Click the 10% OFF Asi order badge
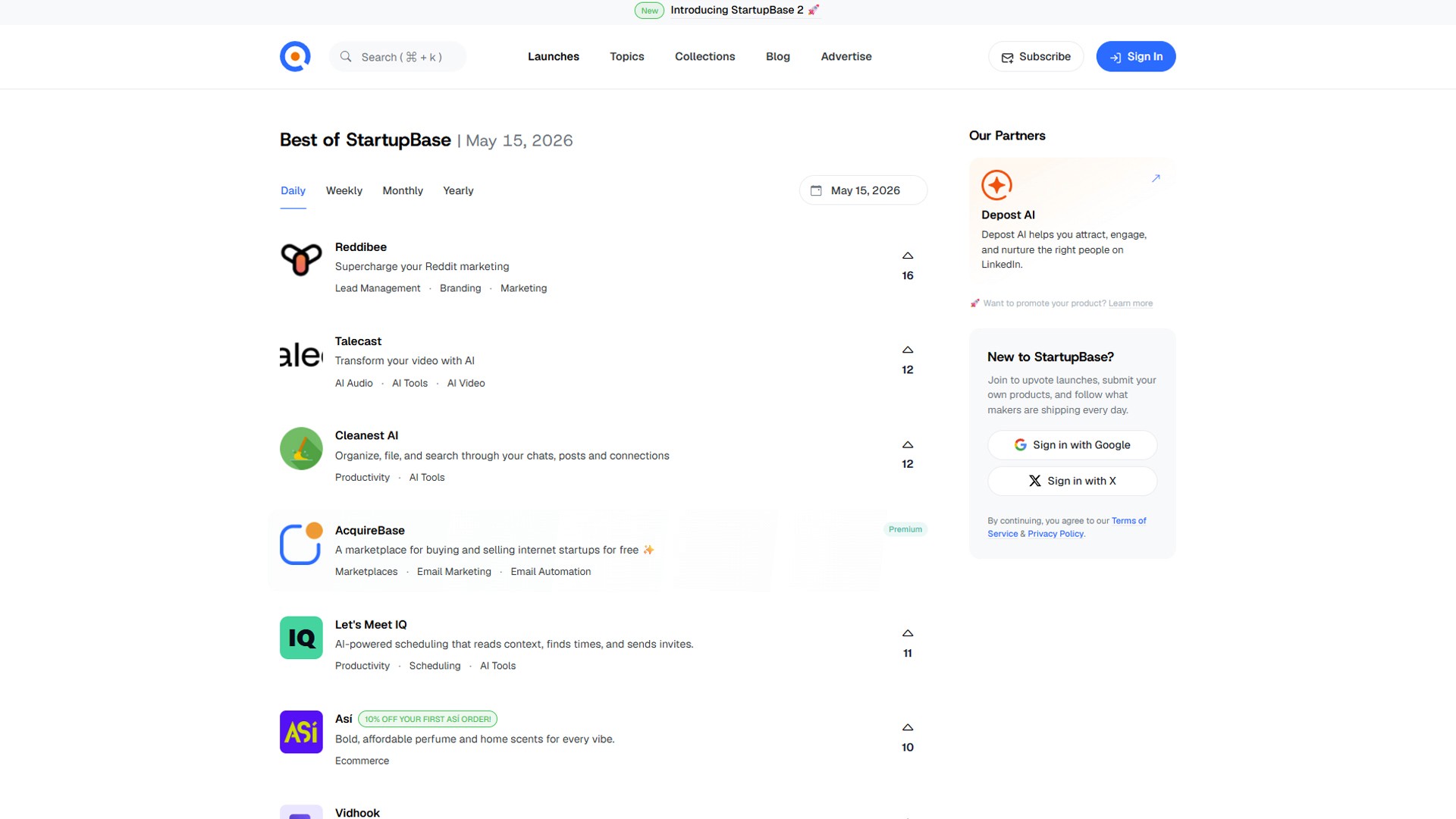 [428, 719]
